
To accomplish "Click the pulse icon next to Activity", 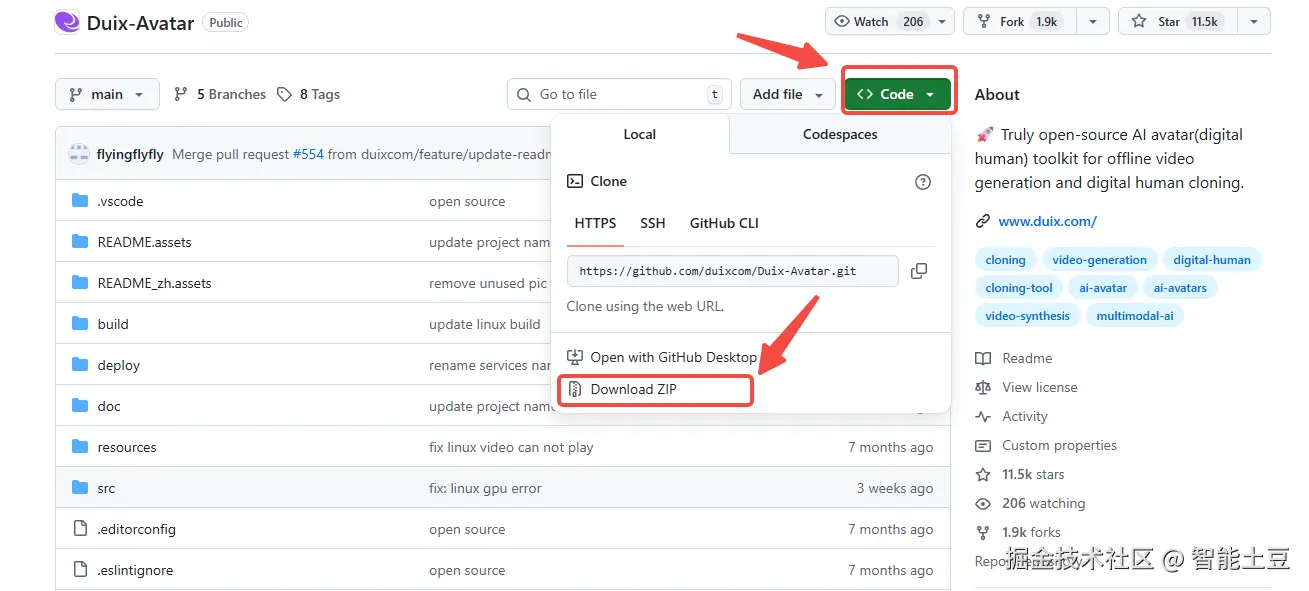I will point(983,416).
